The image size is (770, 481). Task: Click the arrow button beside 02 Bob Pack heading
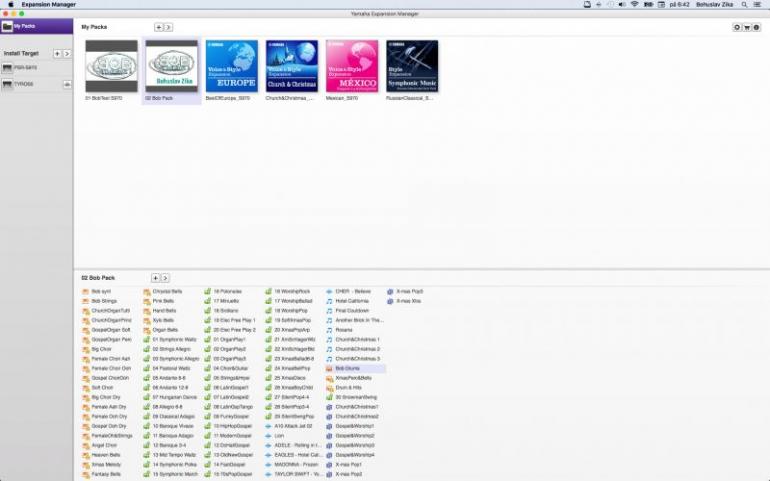tap(165, 278)
